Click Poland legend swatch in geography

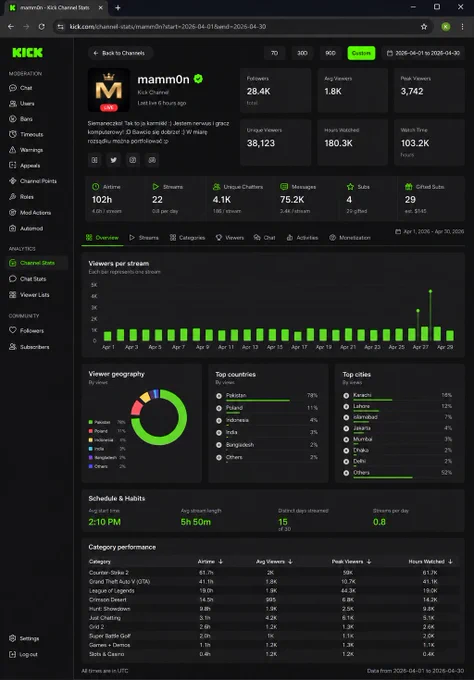click(91, 431)
